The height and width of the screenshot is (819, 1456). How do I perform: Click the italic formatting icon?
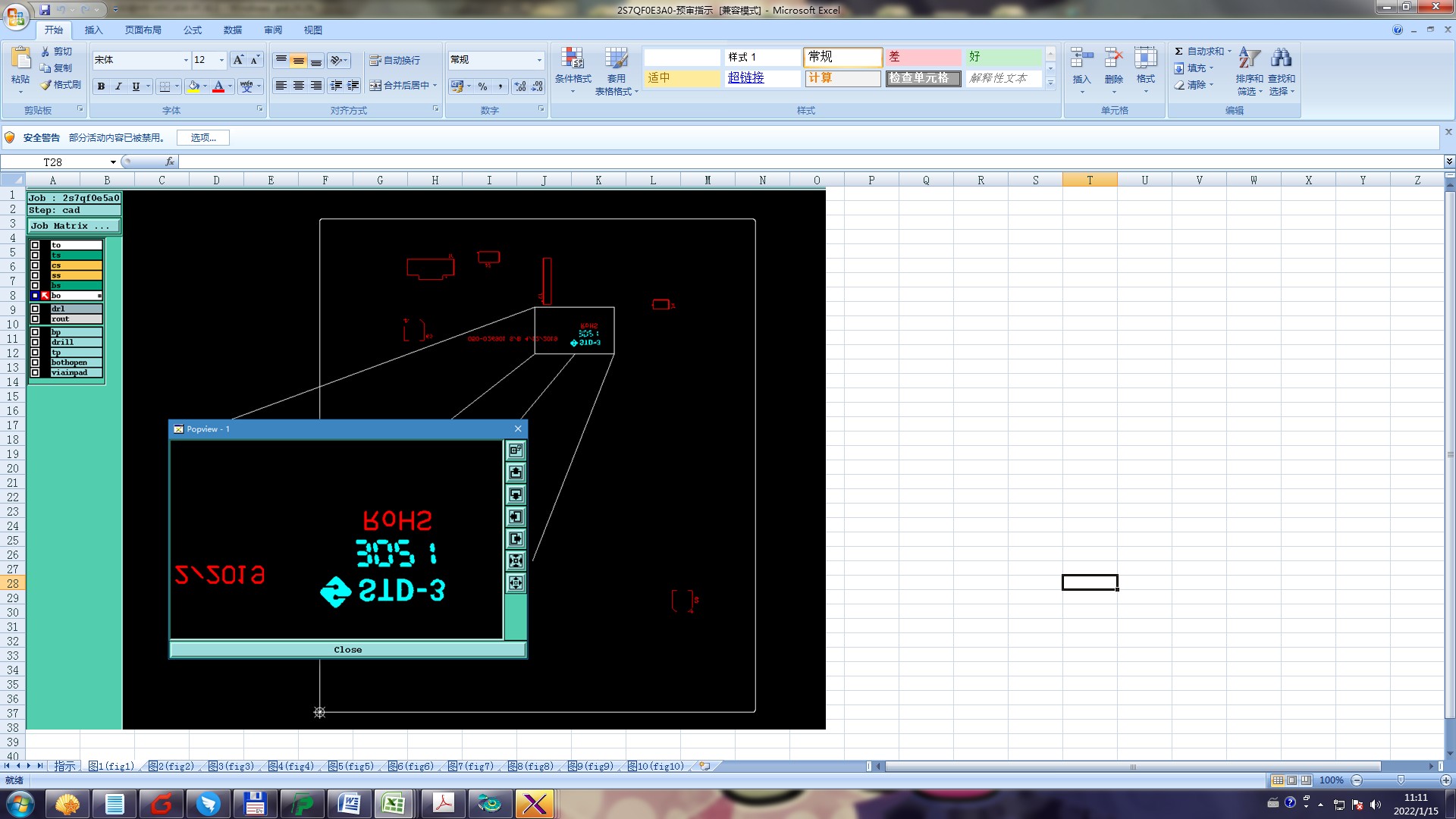(118, 86)
